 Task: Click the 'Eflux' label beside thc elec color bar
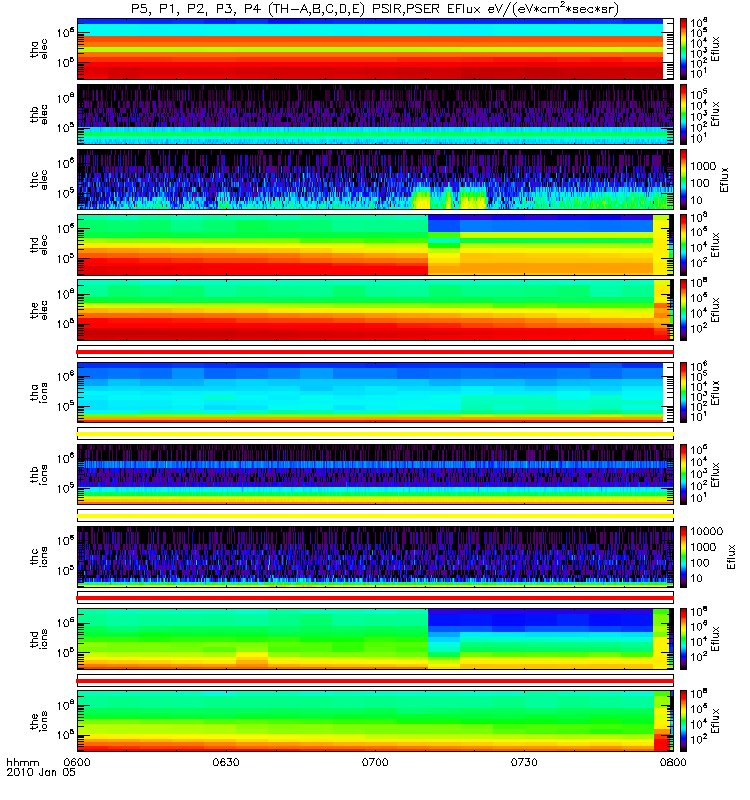point(723,180)
